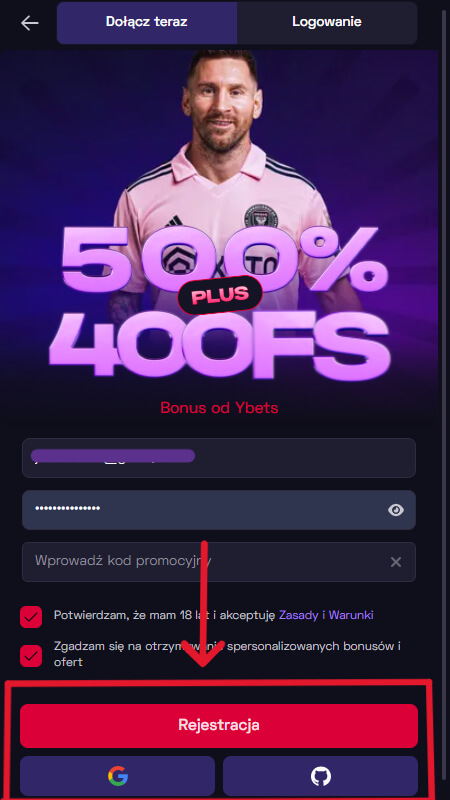Uncheck the personalized bonuses consent checkbox
The height and width of the screenshot is (800, 450).
point(31,656)
